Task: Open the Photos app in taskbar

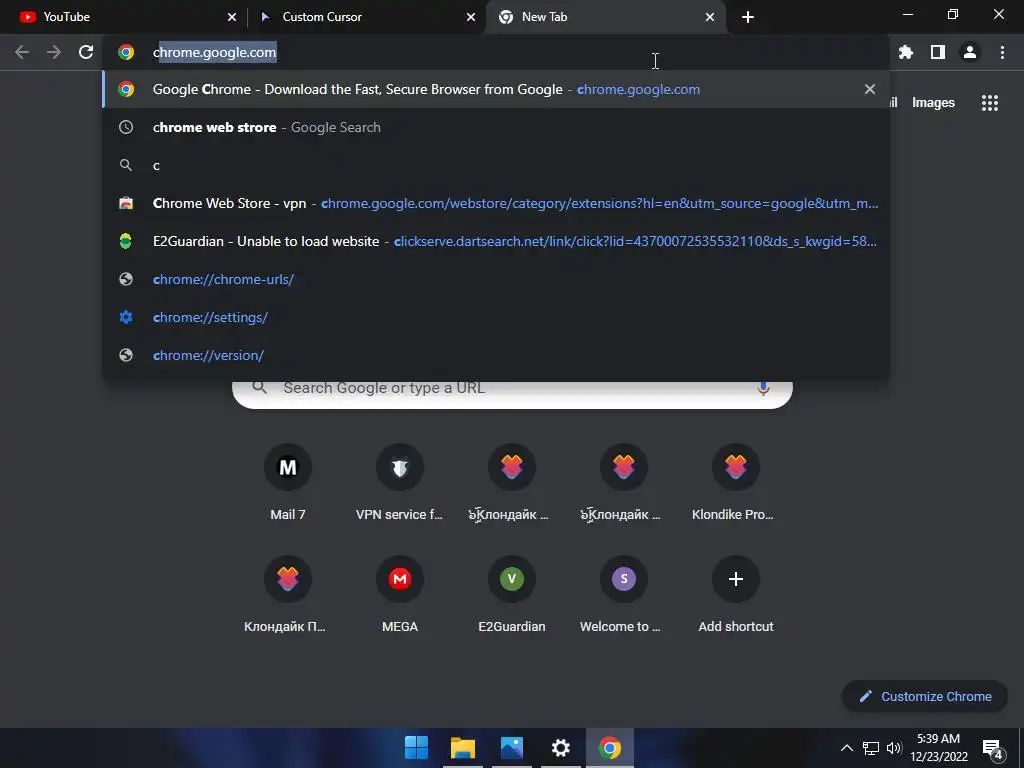Action: click(512, 748)
